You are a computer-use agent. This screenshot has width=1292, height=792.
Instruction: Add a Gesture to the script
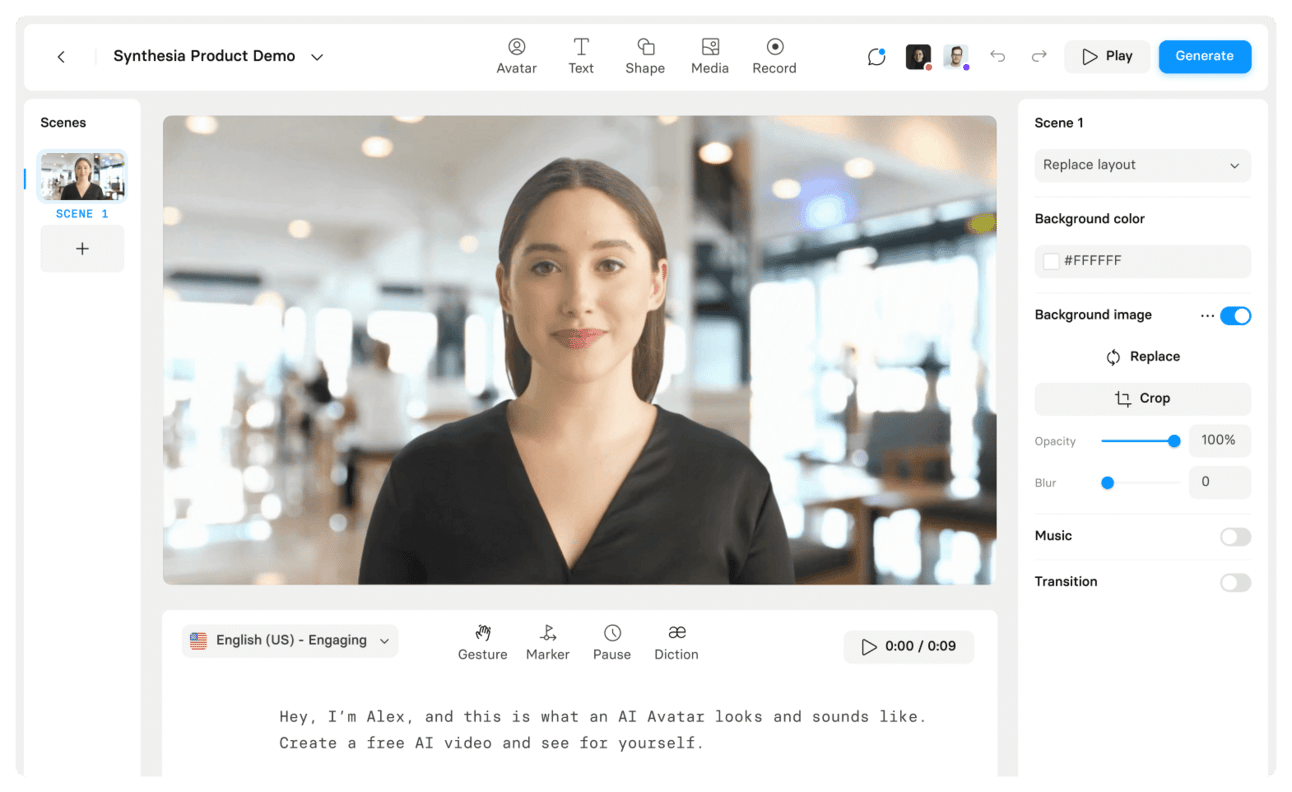(x=483, y=643)
